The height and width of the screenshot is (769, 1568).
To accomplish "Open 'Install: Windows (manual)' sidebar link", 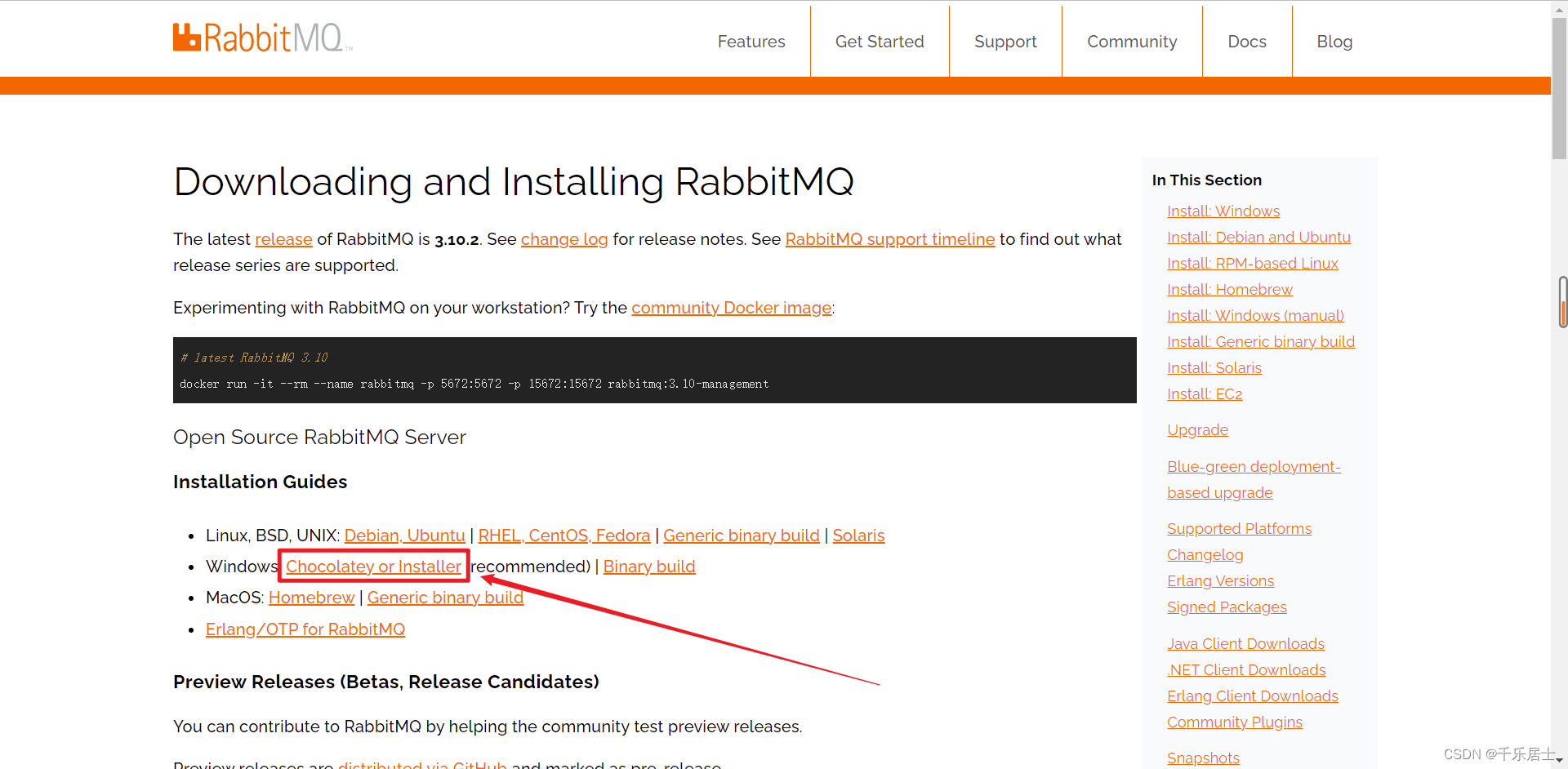I will (1255, 316).
